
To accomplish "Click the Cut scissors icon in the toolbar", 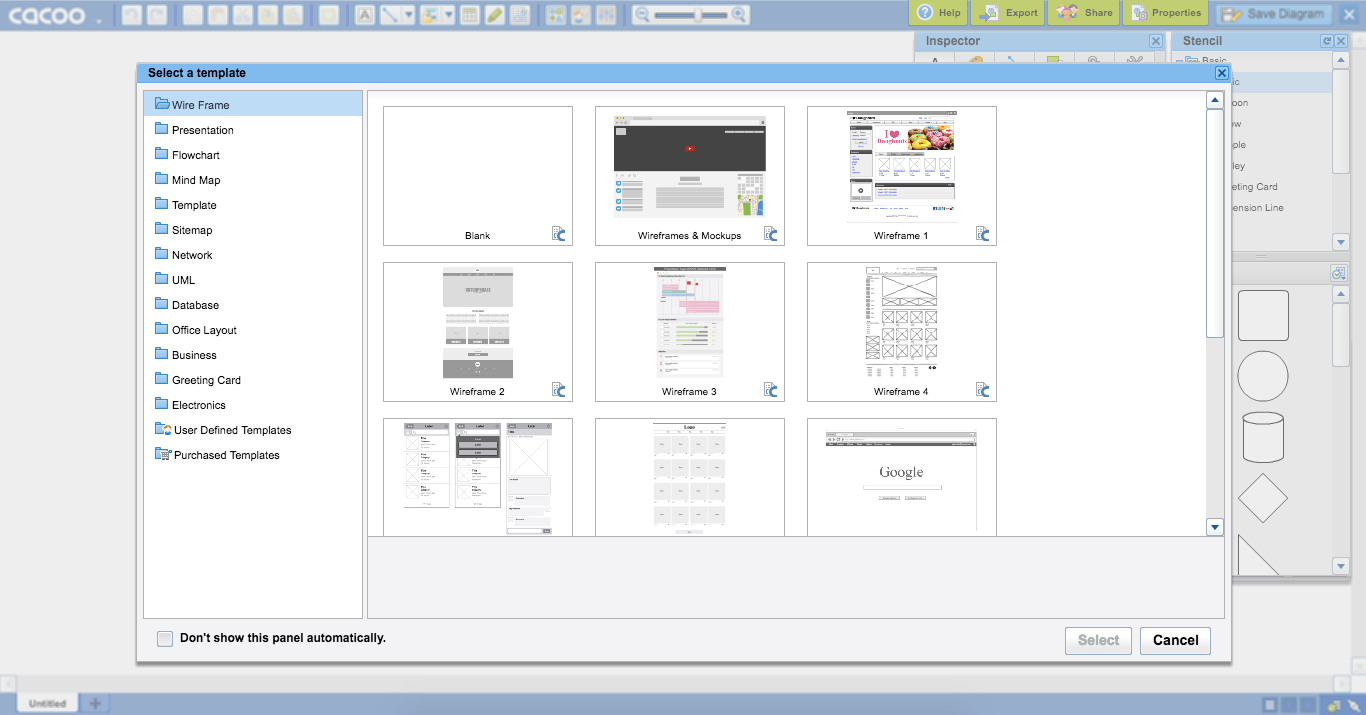I will pos(243,15).
